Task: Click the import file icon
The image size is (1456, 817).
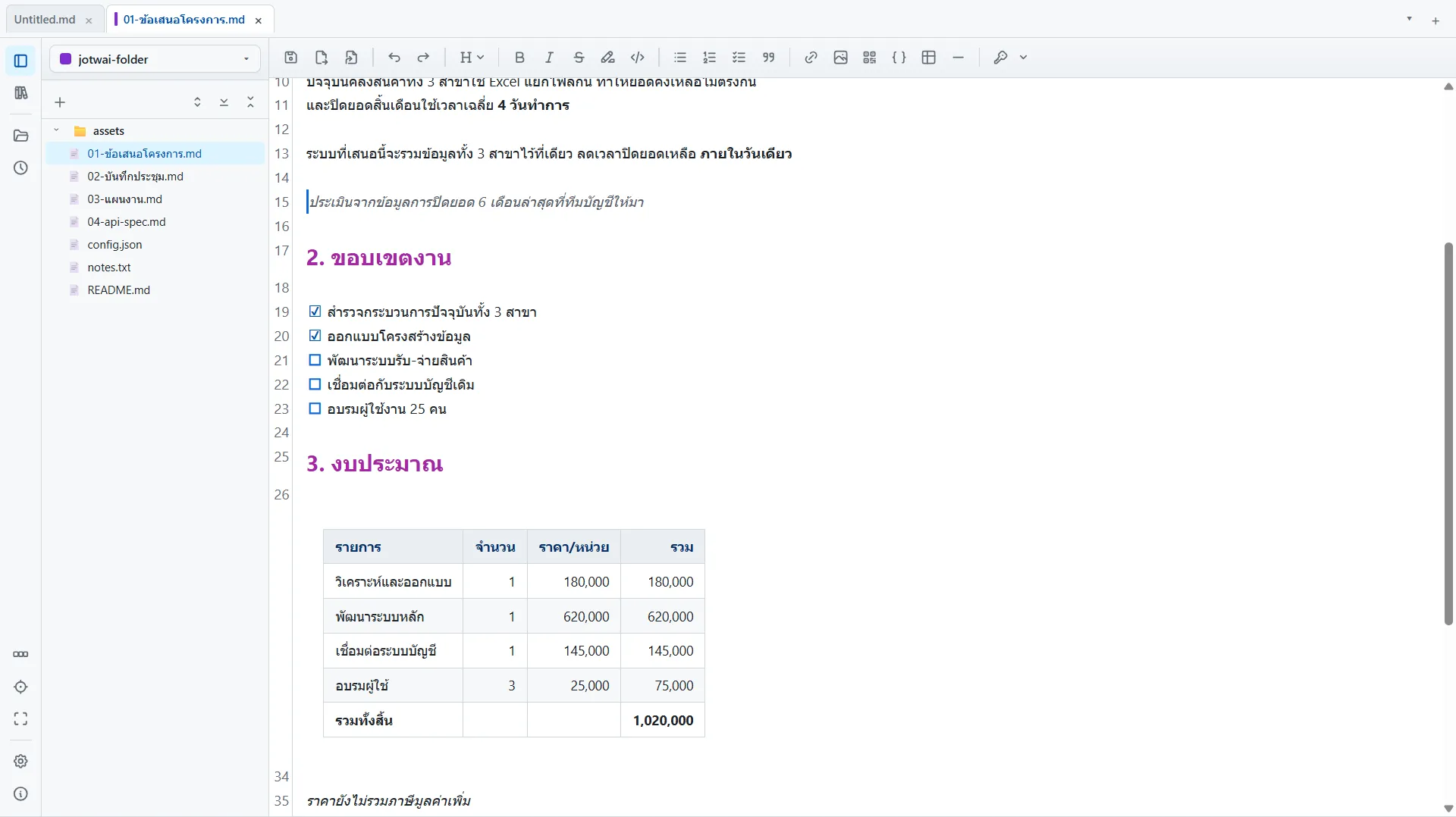Action: pos(351,58)
